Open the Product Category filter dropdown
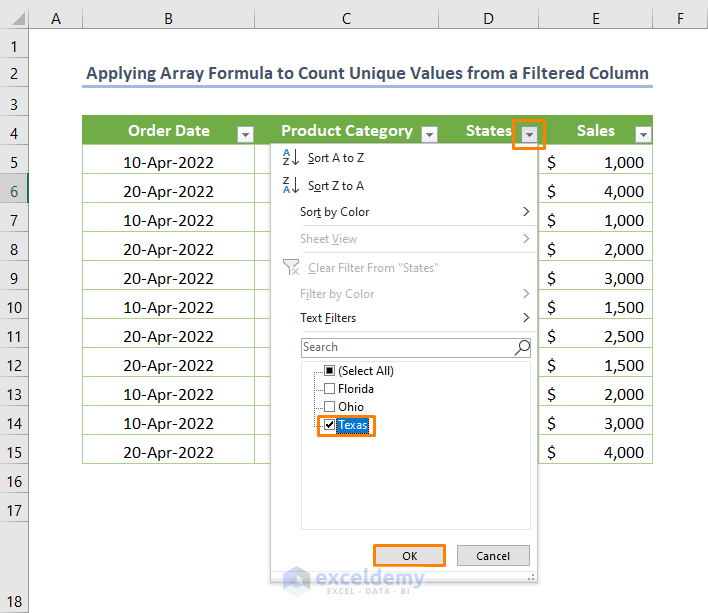 click(429, 134)
